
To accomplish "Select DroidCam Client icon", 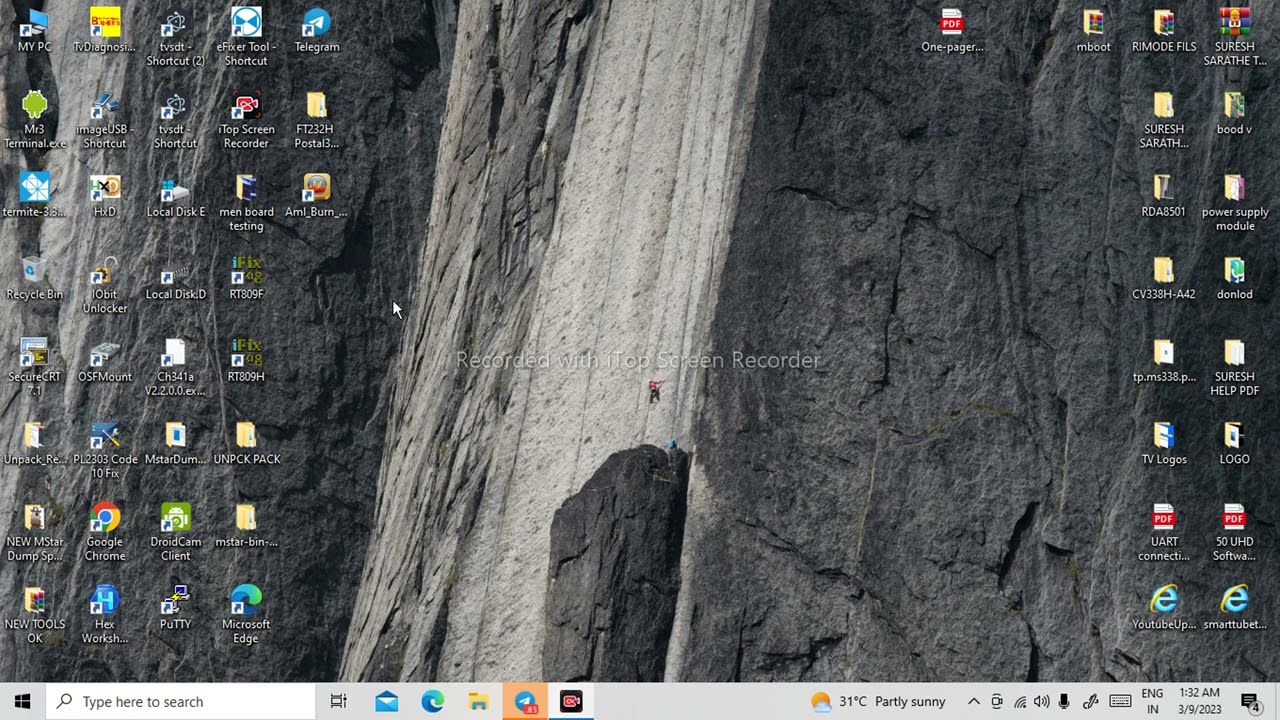I will click(x=175, y=533).
